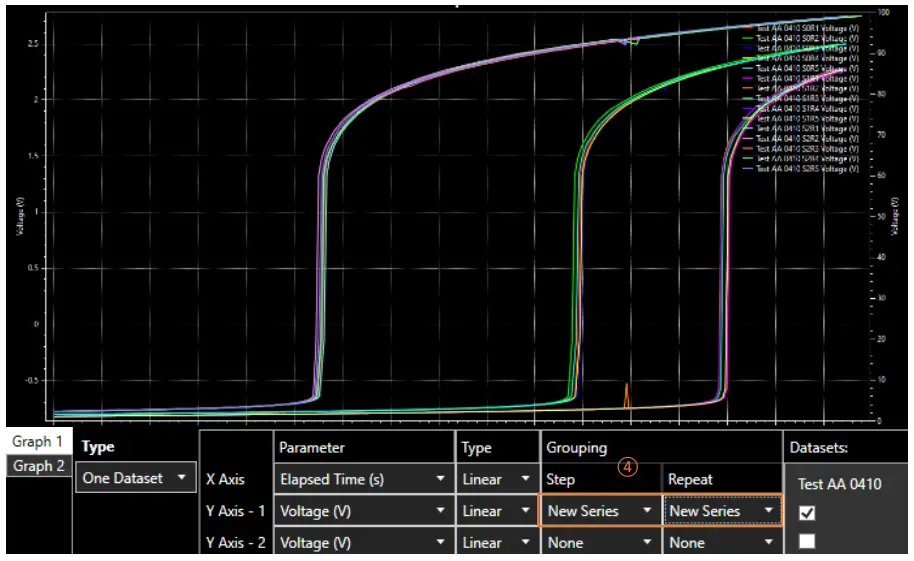The height and width of the screenshot is (561, 914).
Task: Click the X Axis row label
Action: tap(225, 479)
